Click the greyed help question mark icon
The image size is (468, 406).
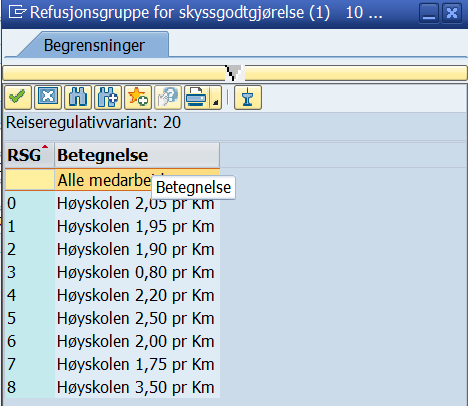[168, 97]
